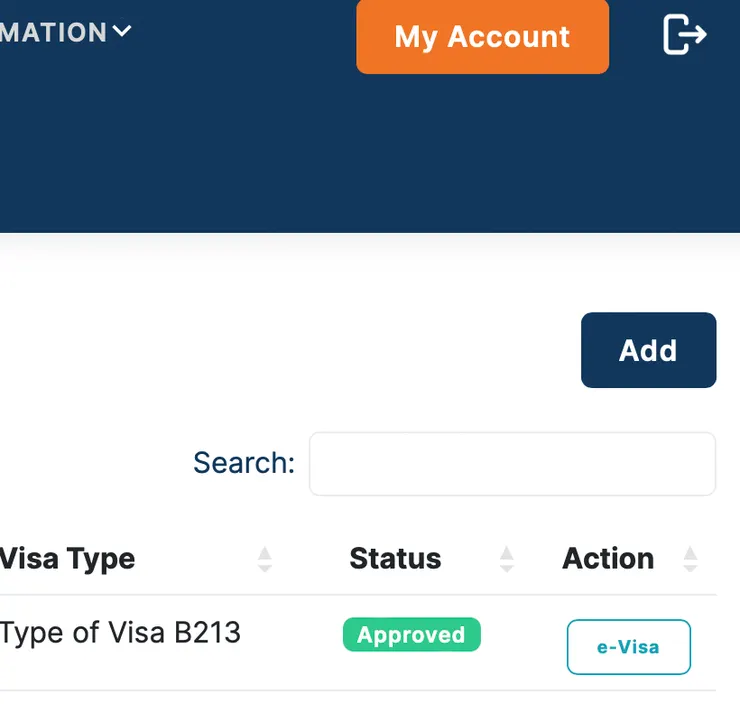Focus the Search input field
The height and width of the screenshot is (704, 740).
(512, 464)
